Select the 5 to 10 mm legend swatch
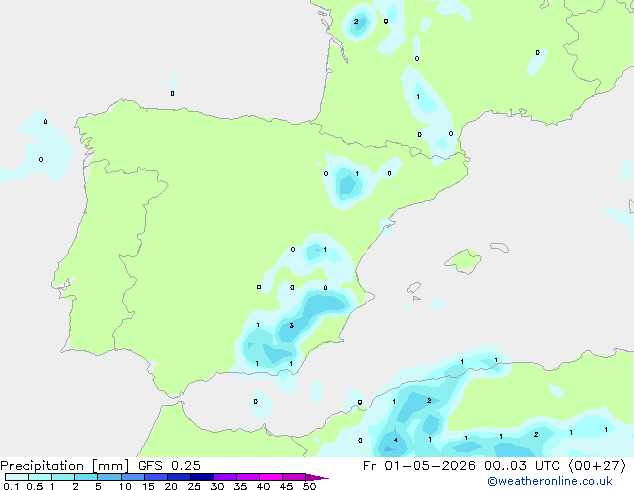This screenshot has width=634, height=490. point(109,477)
